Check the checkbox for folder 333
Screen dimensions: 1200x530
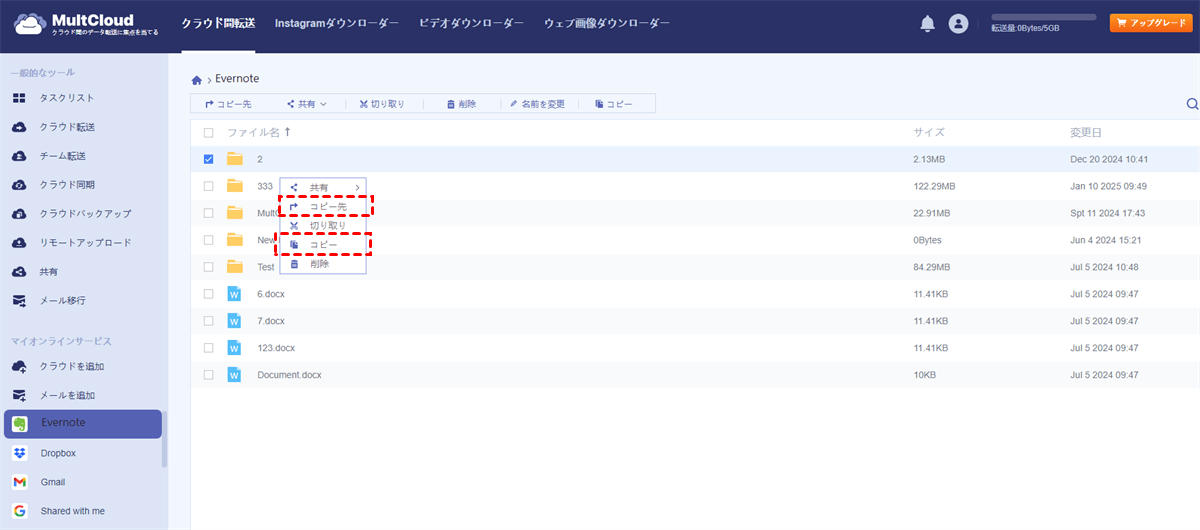[208, 186]
